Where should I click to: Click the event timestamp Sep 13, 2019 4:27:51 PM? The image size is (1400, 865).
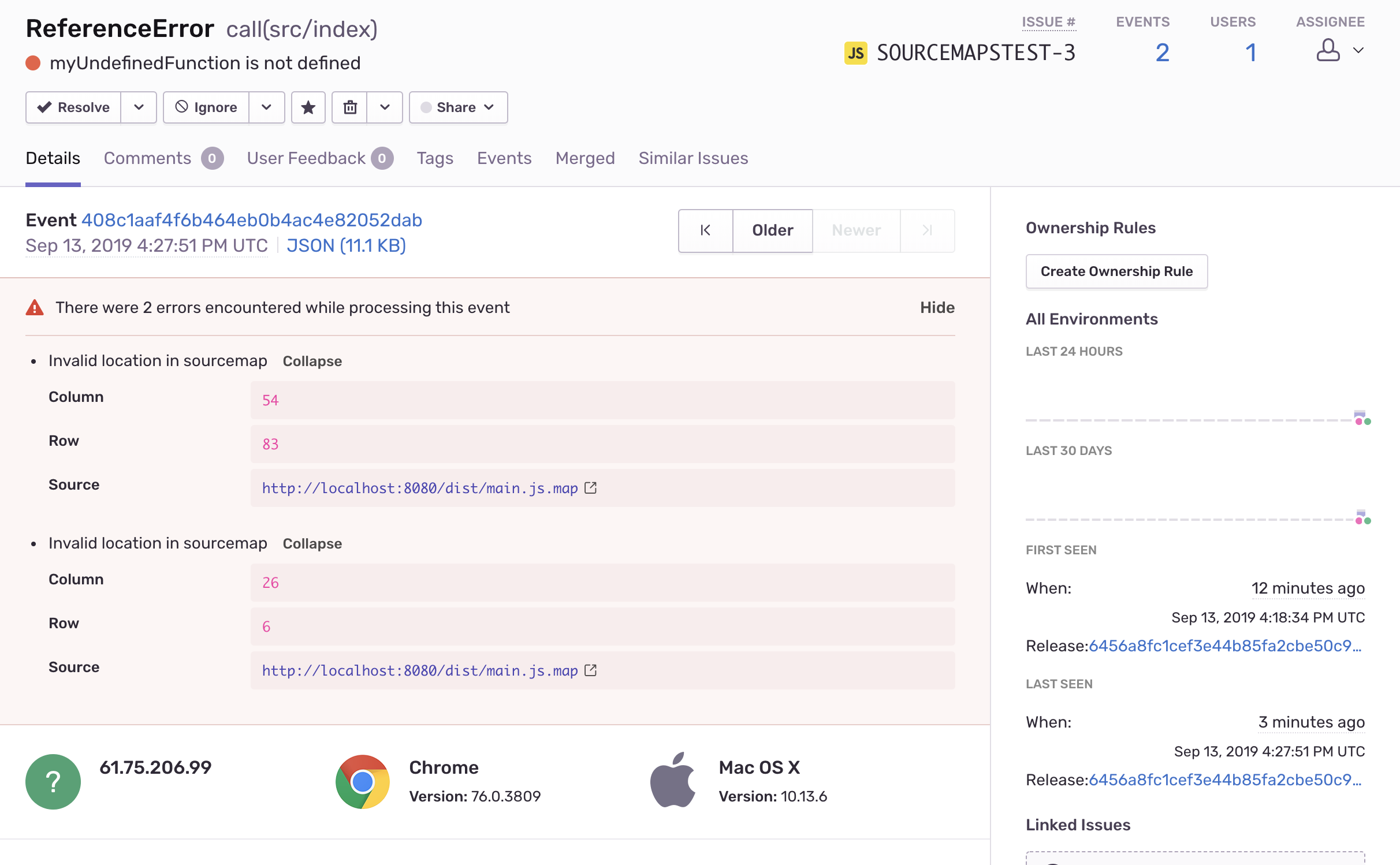pyautogui.click(x=147, y=246)
